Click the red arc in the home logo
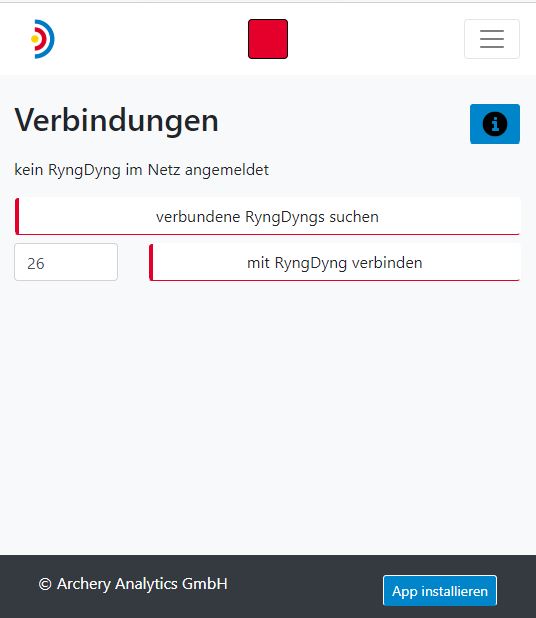Image resolution: width=536 pixels, height=618 pixels. click(45, 39)
